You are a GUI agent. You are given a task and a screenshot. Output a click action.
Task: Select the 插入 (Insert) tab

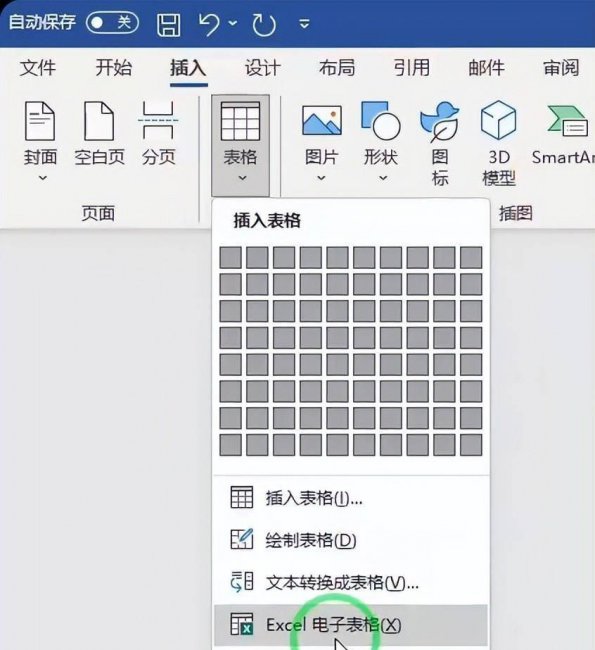coord(188,68)
